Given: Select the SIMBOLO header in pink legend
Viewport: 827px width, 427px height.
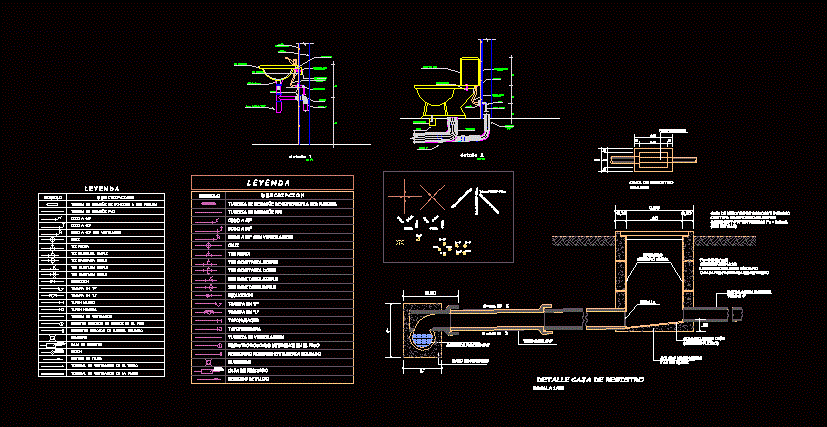Looking at the screenshot, I should 209,195.
